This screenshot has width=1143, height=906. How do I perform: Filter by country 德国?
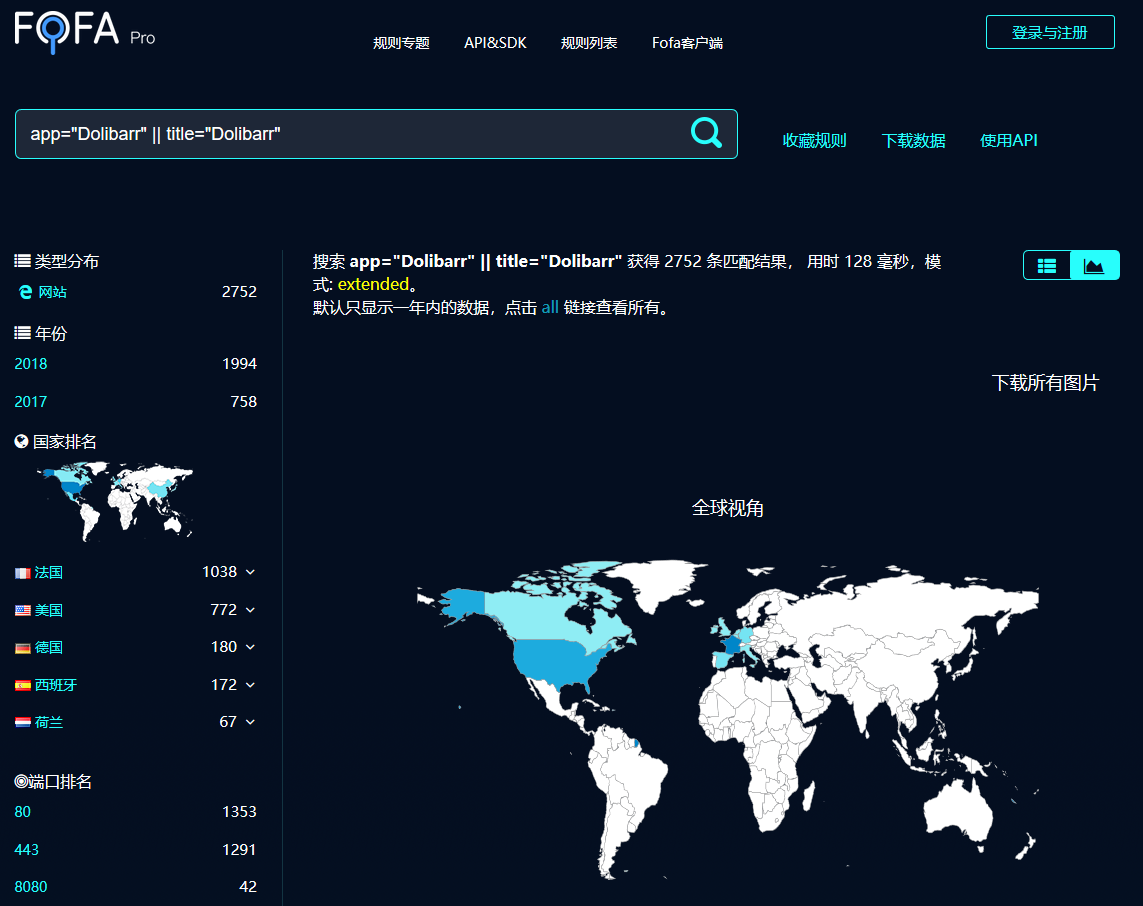(49, 647)
